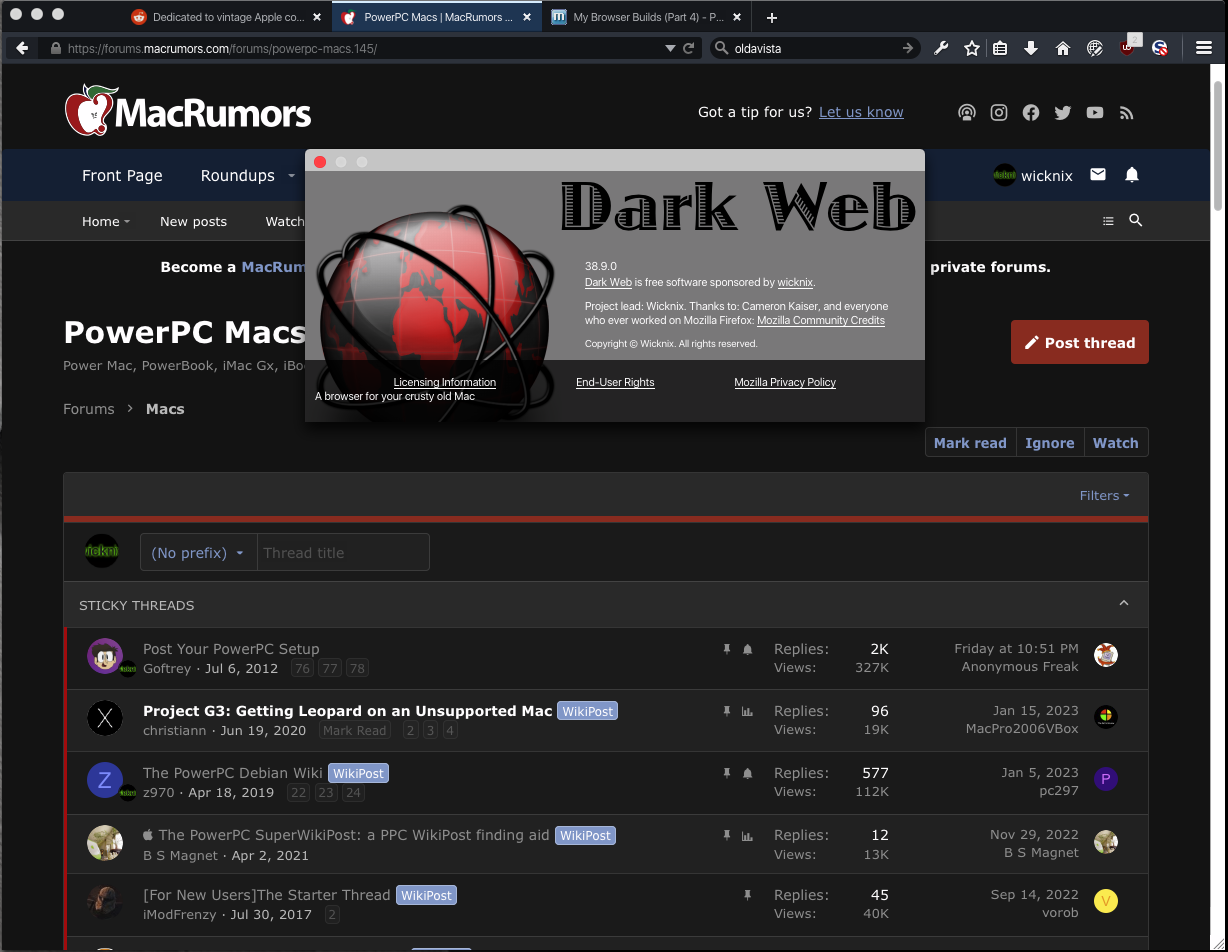The width and height of the screenshot is (1228, 952).
Task: Open the inbox envelope icon
Action: coord(1098,175)
